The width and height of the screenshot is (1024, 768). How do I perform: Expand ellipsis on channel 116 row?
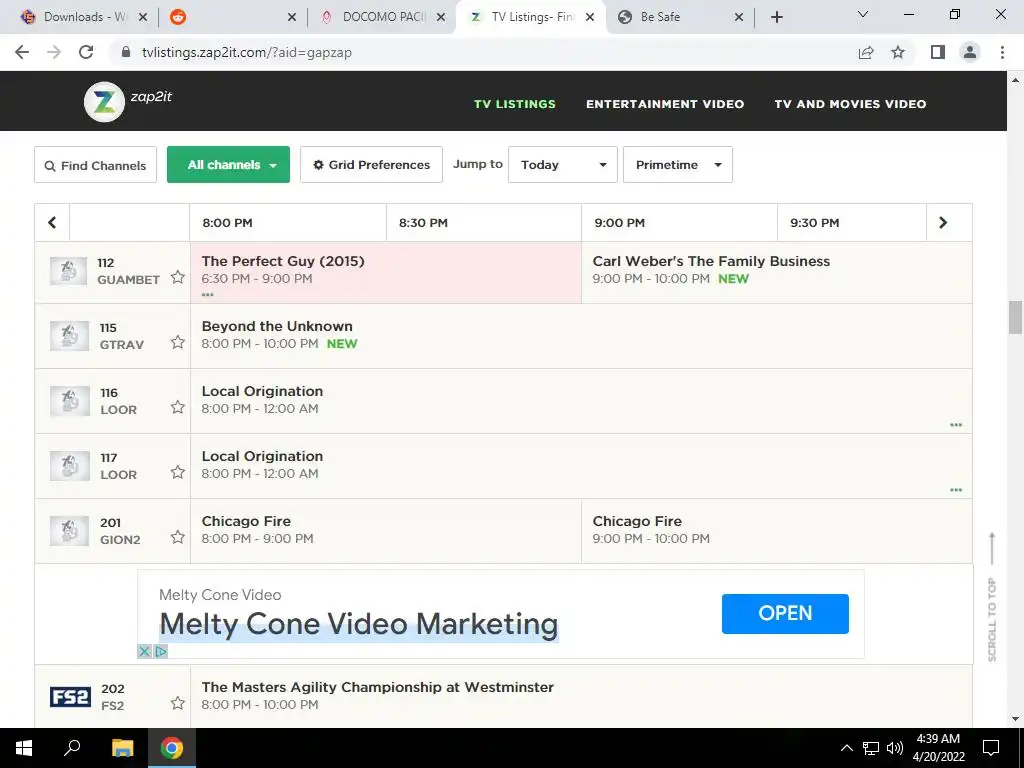[x=956, y=424]
